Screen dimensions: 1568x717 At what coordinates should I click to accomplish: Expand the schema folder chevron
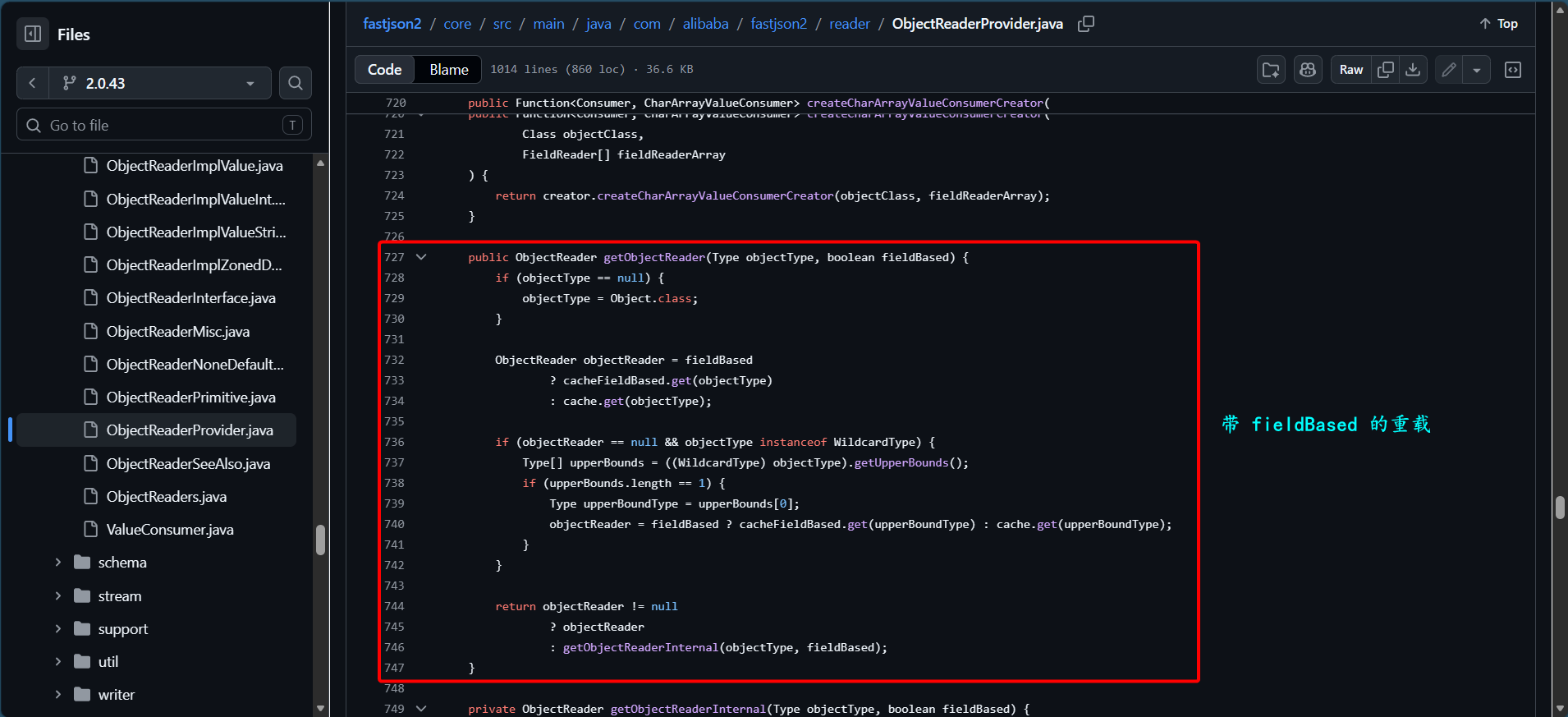(57, 563)
